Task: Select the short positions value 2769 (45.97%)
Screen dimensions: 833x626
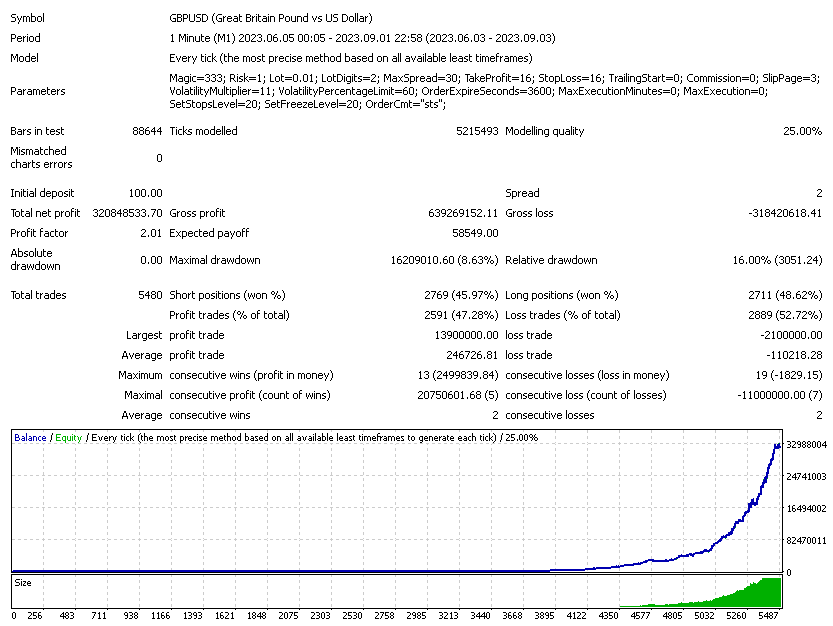Action: (x=461, y=295)
